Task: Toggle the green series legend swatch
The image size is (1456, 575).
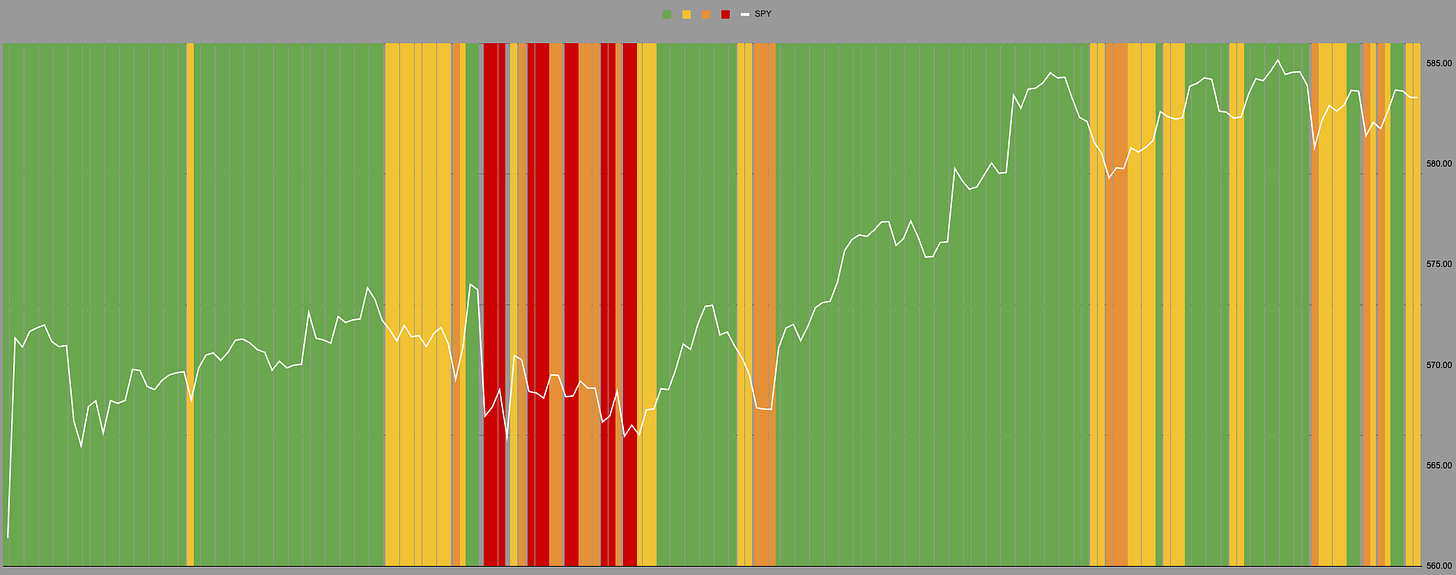Action: 667,14
